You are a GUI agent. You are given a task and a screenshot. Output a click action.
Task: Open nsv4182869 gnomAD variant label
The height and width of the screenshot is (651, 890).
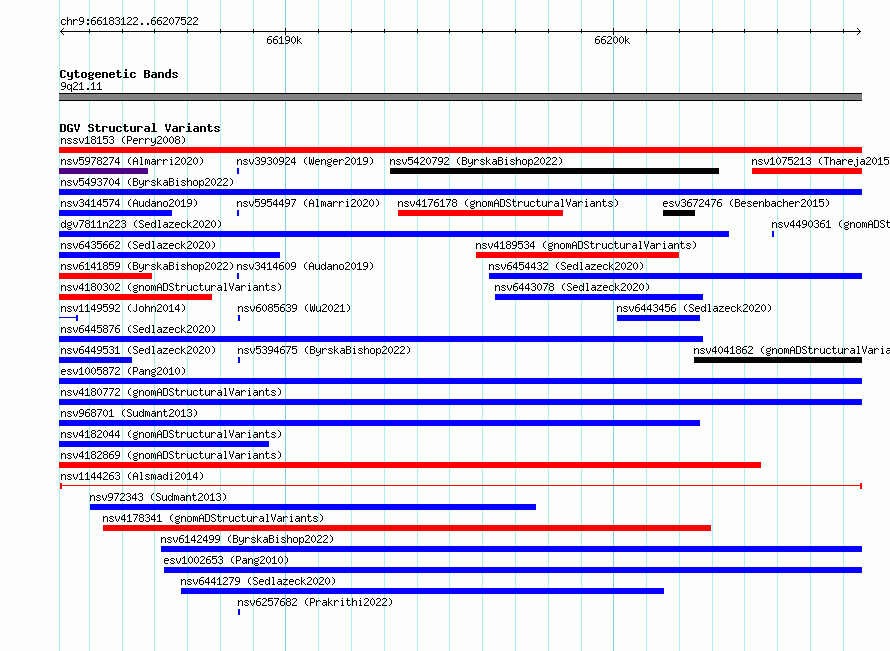(x=171, y=455)
